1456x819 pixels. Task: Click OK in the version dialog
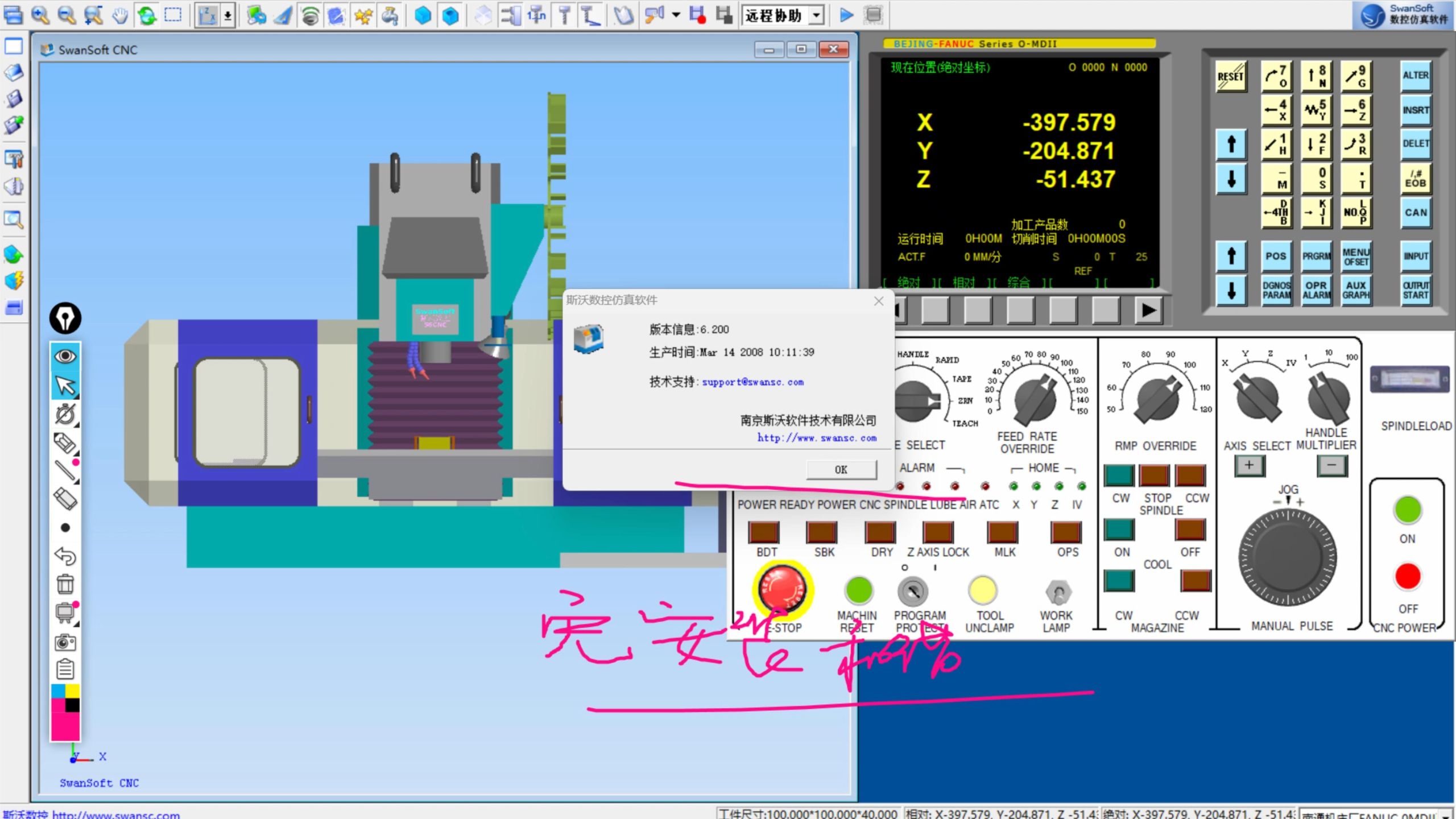coord(841,469)
